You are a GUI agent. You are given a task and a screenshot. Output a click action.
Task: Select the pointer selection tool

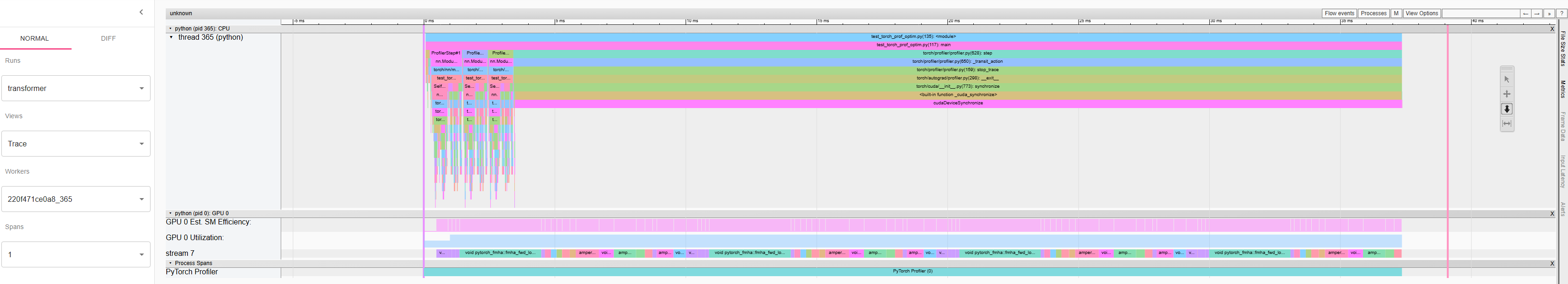coord(1507,79)
